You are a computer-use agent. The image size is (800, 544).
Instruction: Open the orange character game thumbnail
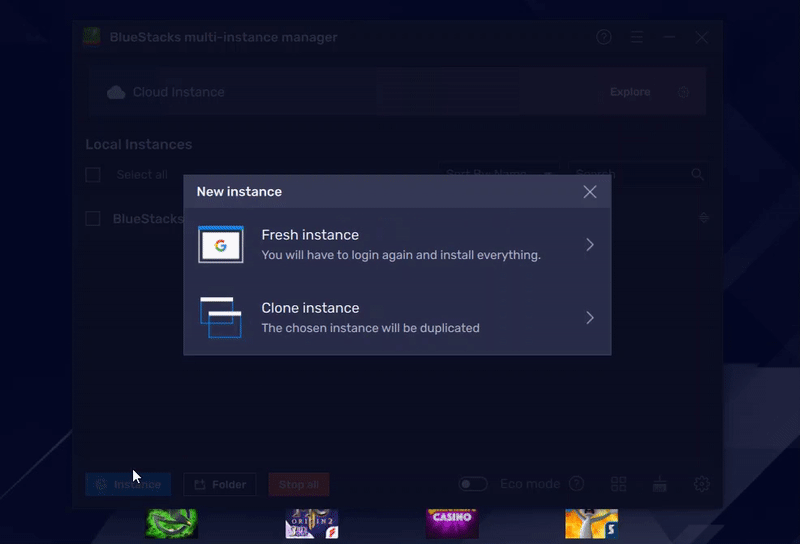(591, 523)
